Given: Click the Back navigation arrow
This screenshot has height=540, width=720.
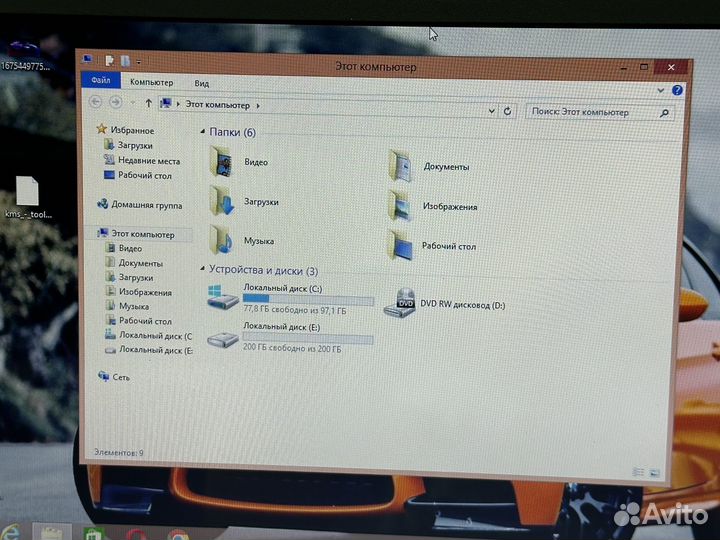Looking at the screenshot, I should point(96,101).
